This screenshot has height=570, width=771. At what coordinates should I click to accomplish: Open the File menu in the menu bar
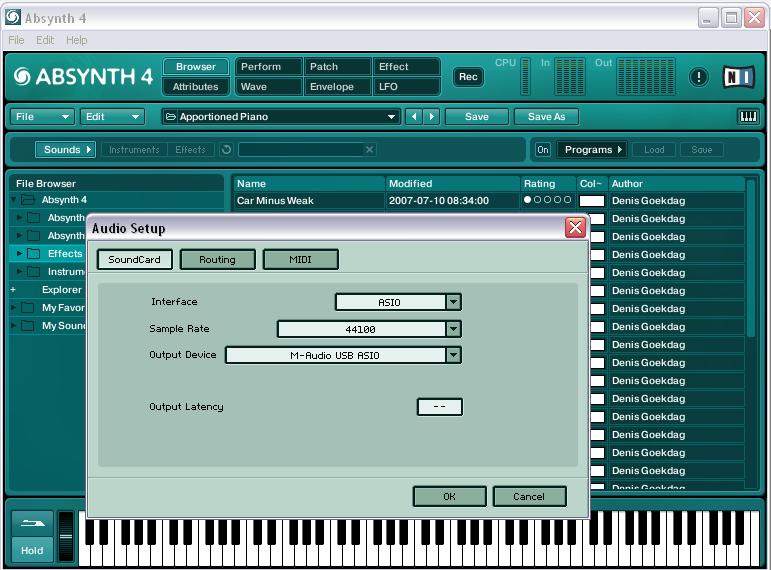point(16,40)
